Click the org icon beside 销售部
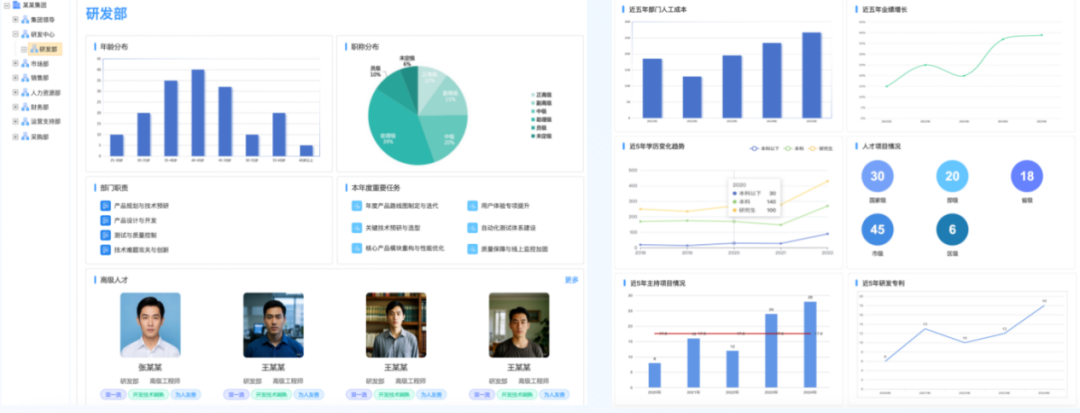This screenshot has width=1080, height=413. pyautogui.click(x=25, y=78)
